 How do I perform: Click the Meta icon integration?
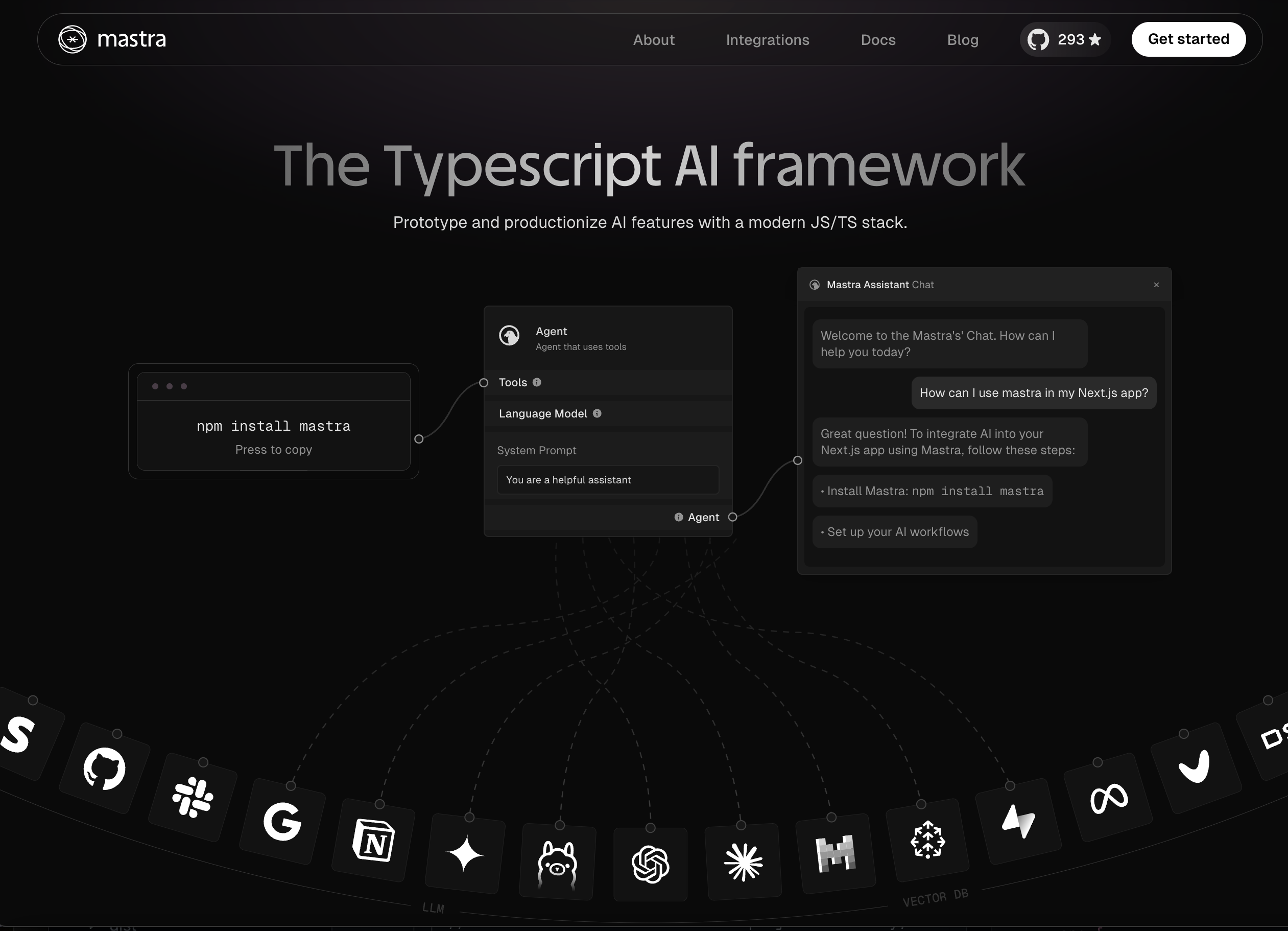coord(1108,795)
